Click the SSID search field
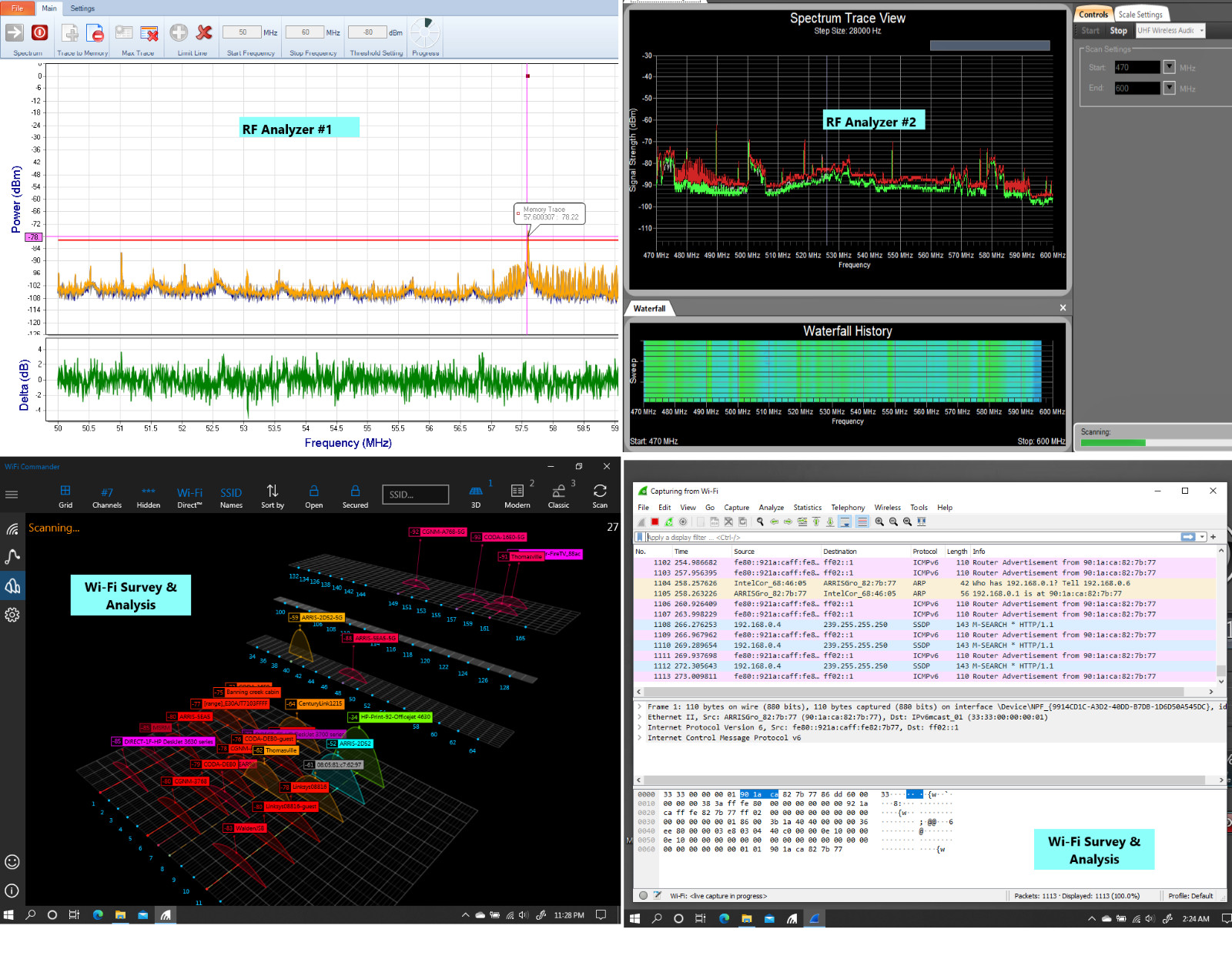Viewport: 1232px width, 966px height. tap(415, 495)
